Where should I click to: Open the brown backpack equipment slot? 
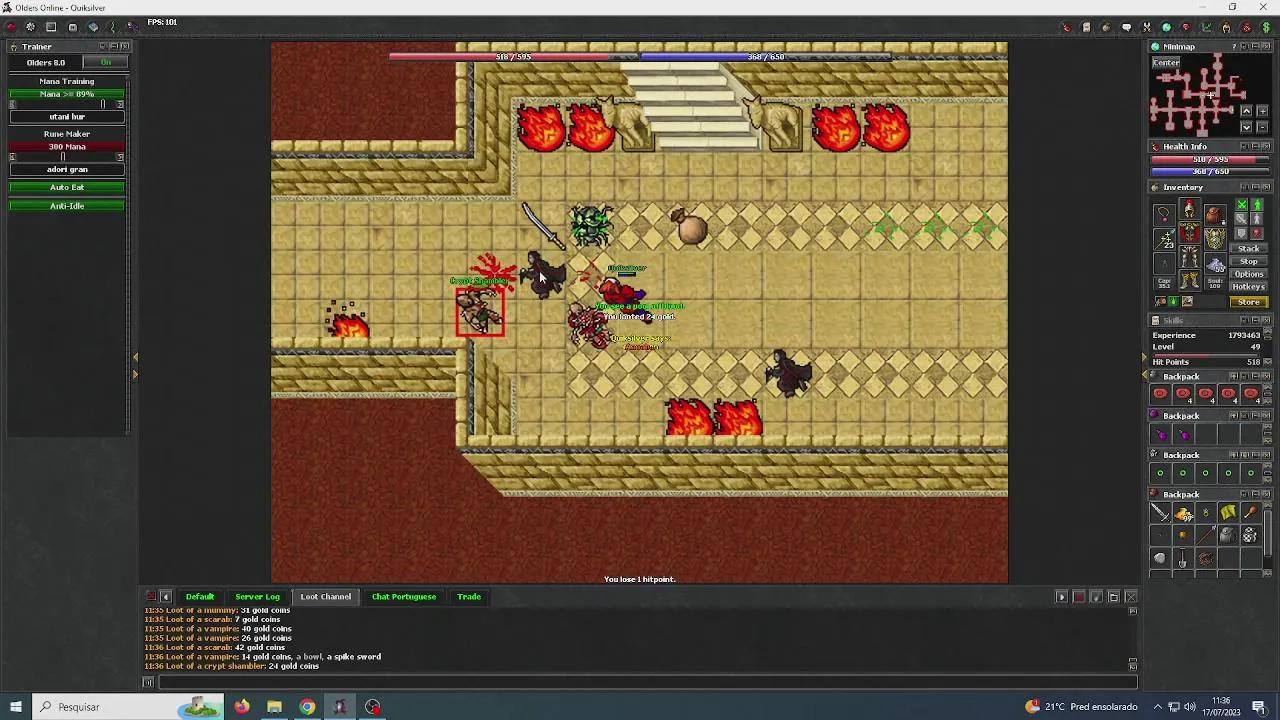pyautogui.click(x=1215, y=215)
